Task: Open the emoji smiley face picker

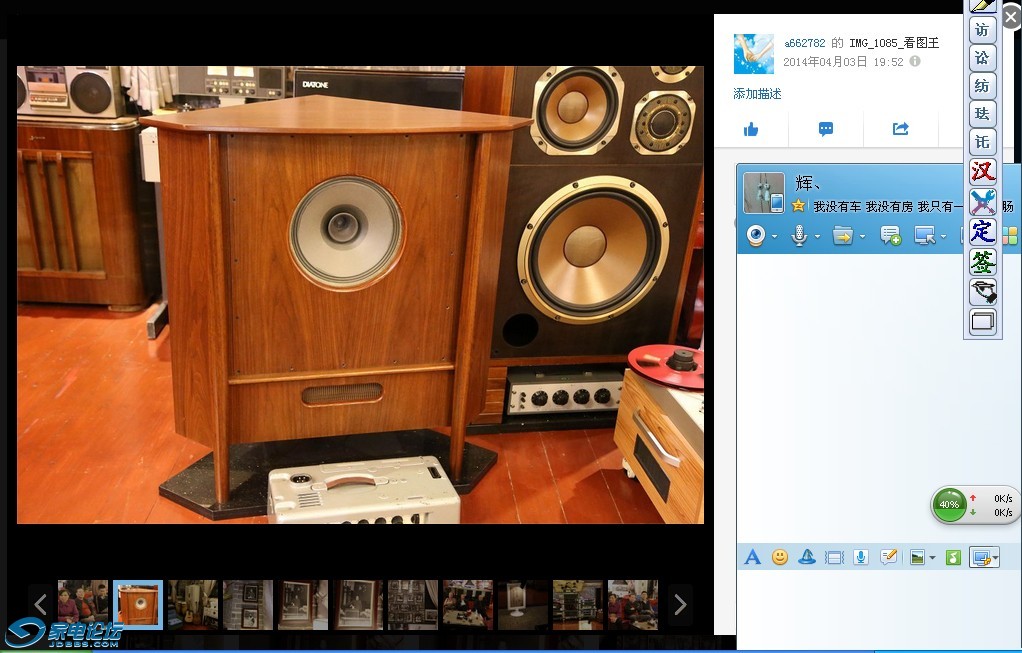Action: [x=780, y=557]
